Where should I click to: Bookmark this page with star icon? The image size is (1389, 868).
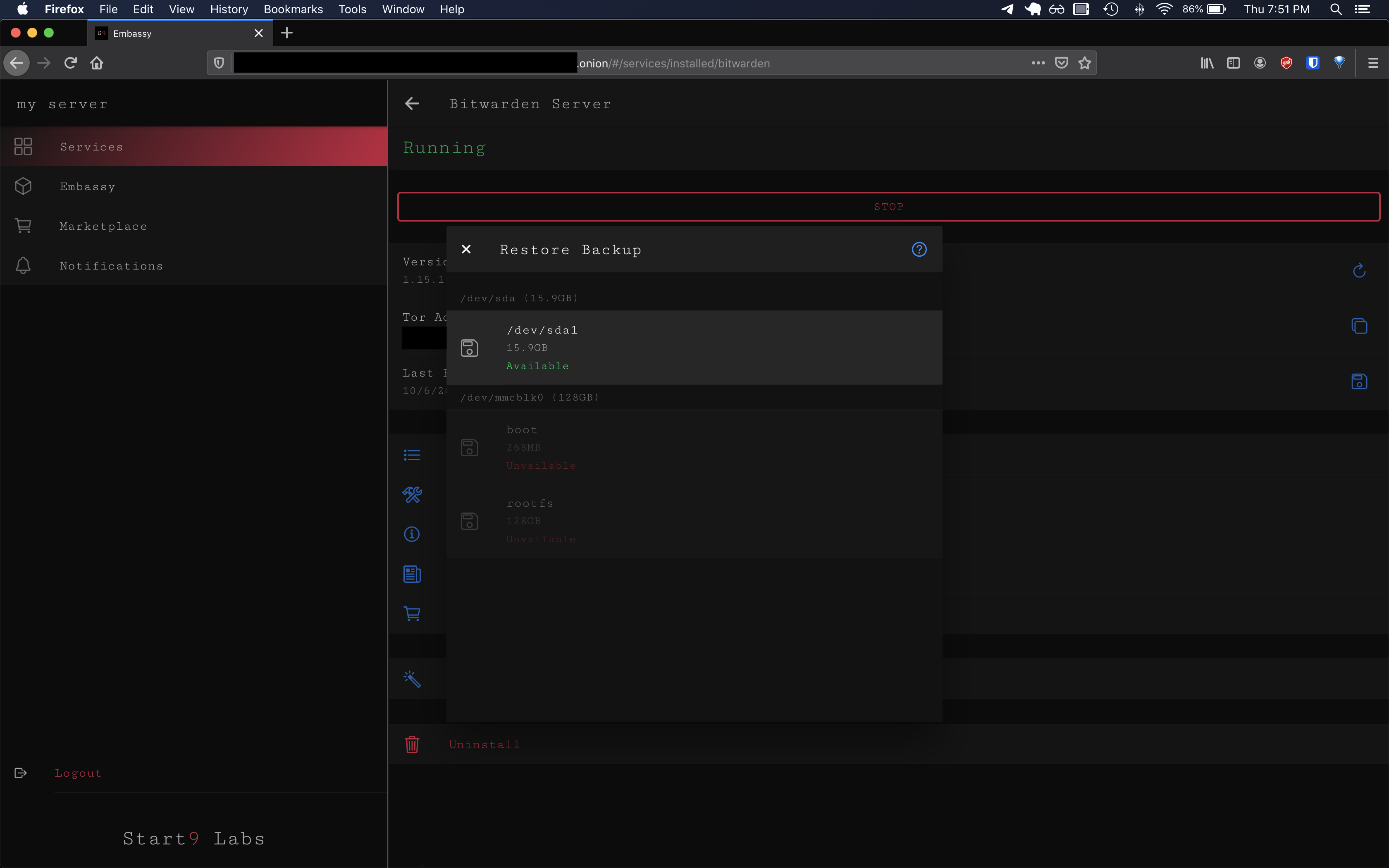(x=1084, y=63)
